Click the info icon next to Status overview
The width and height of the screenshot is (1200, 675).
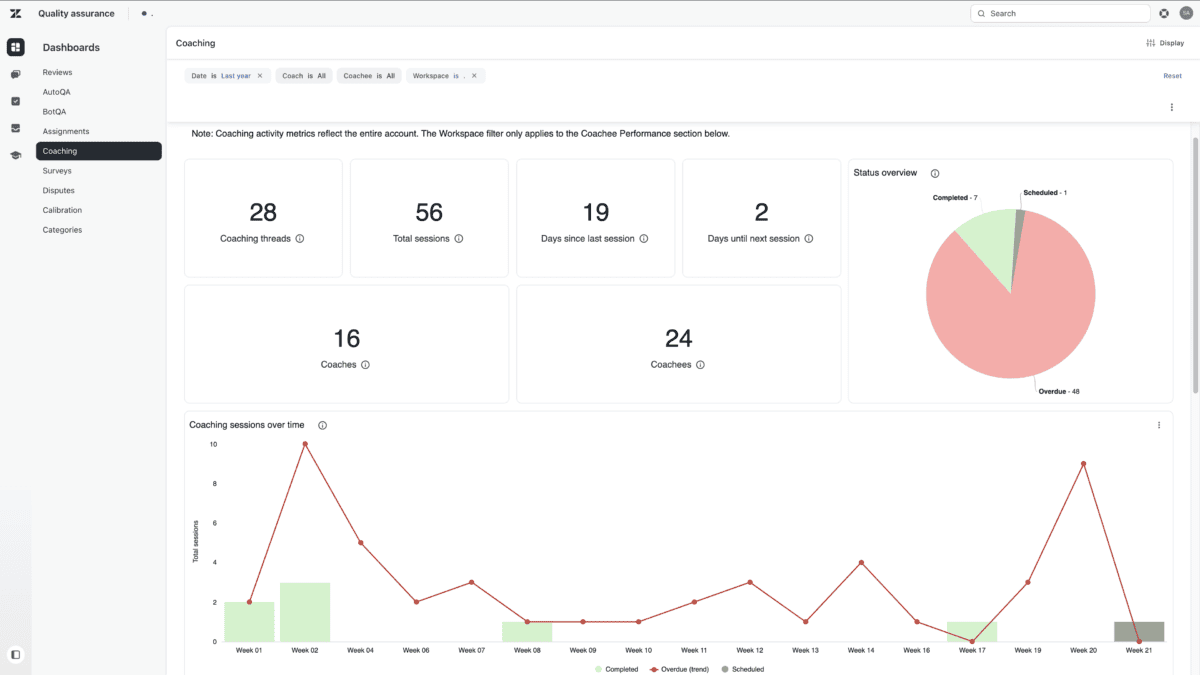point(935,173)
